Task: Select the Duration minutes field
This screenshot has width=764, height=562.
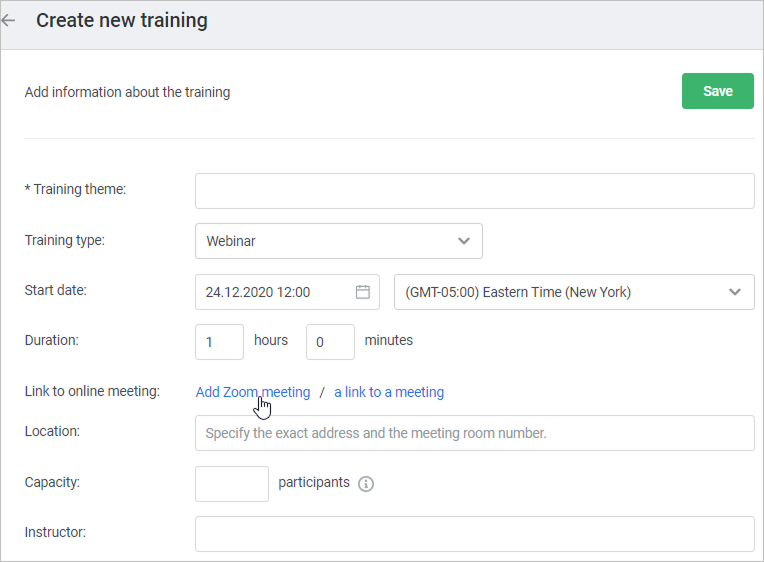Action: pos(330,342)
